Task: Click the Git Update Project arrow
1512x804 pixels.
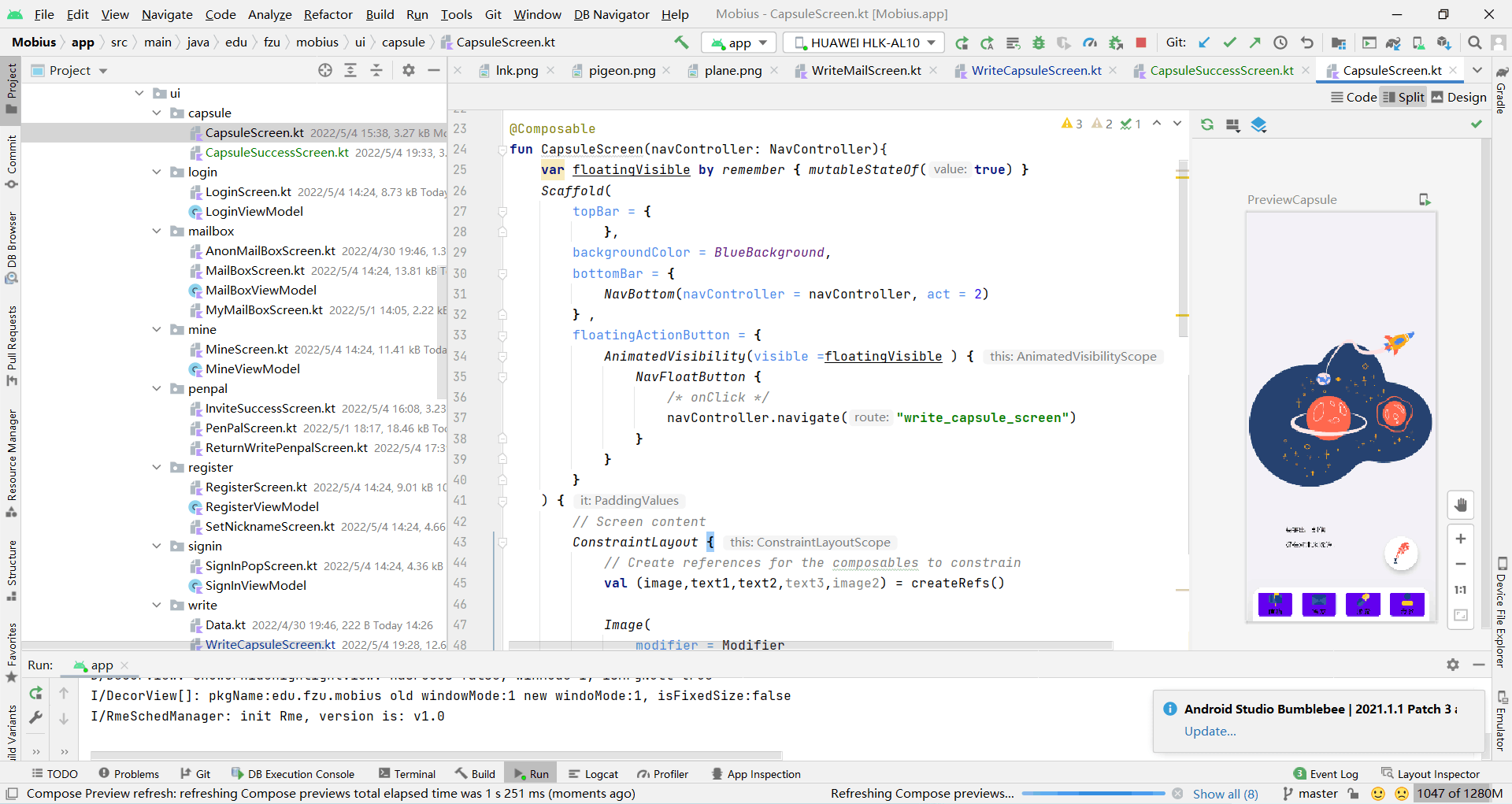Action: (x=1204, y=43)
